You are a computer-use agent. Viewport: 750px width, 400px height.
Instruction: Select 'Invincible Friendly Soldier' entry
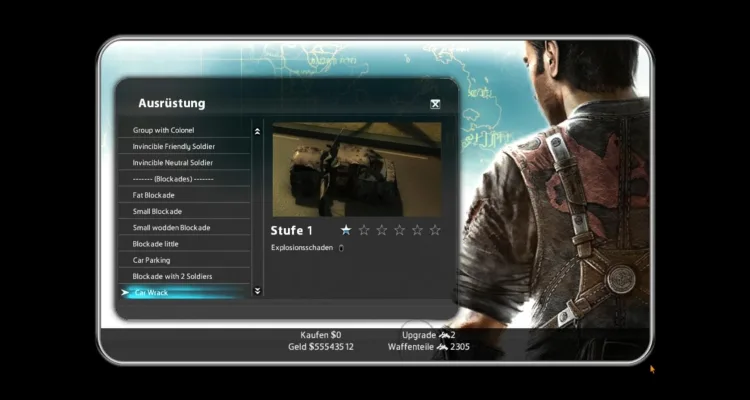click(184, 146)
